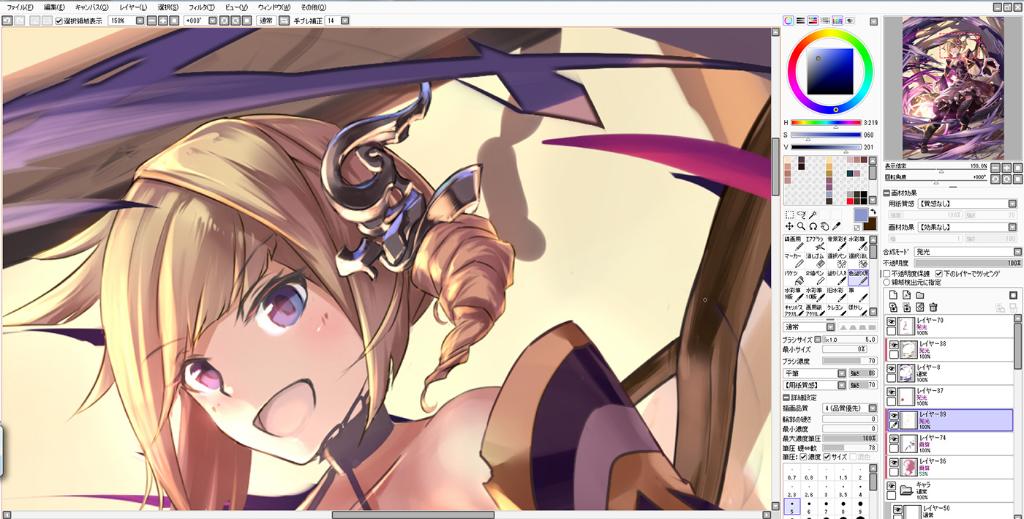Open the ウィンドウ(W) menu
This screenshot has height=519, width=1024.
tap(274, 7)
